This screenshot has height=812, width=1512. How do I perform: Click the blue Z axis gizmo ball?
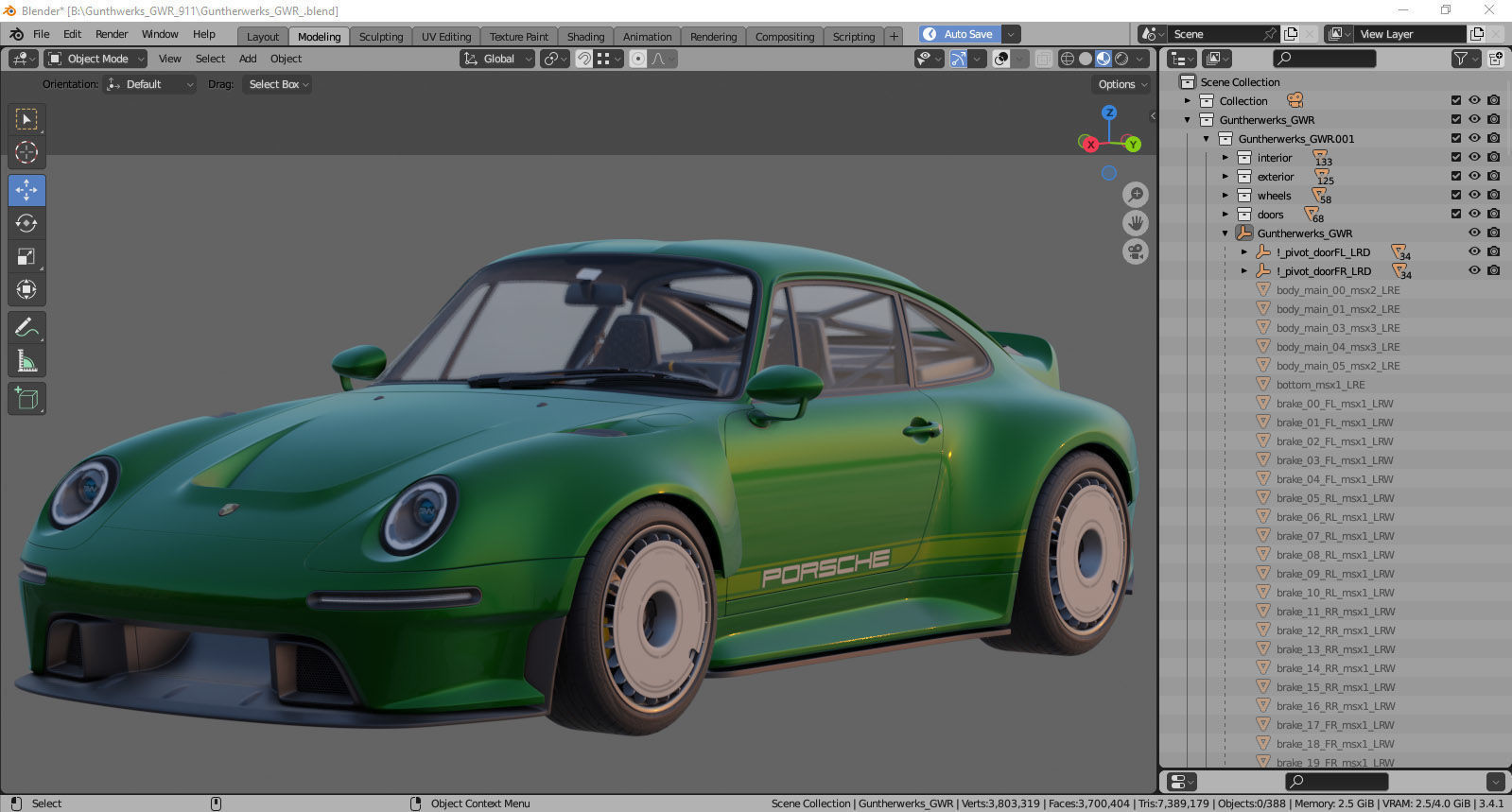(1109, 112)
